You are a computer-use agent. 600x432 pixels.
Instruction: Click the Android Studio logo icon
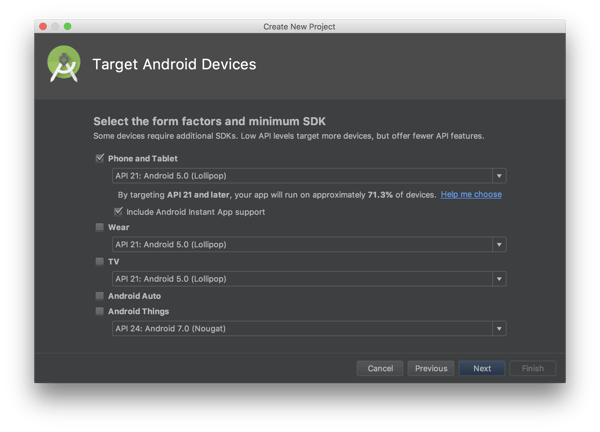63,66
